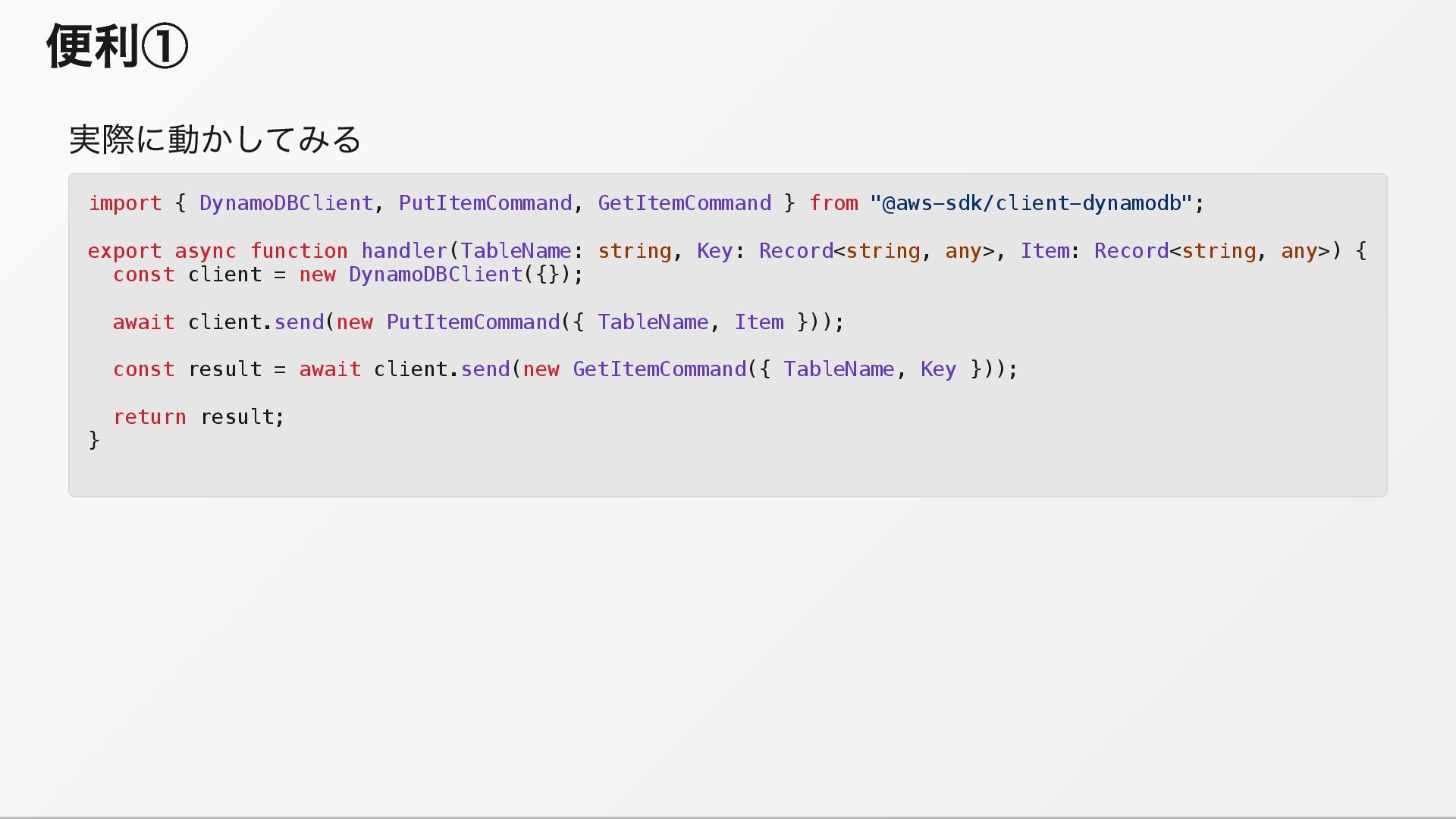Click DynamoDBClient in the import statement
1456x819 pixels.
coord(286,203)
